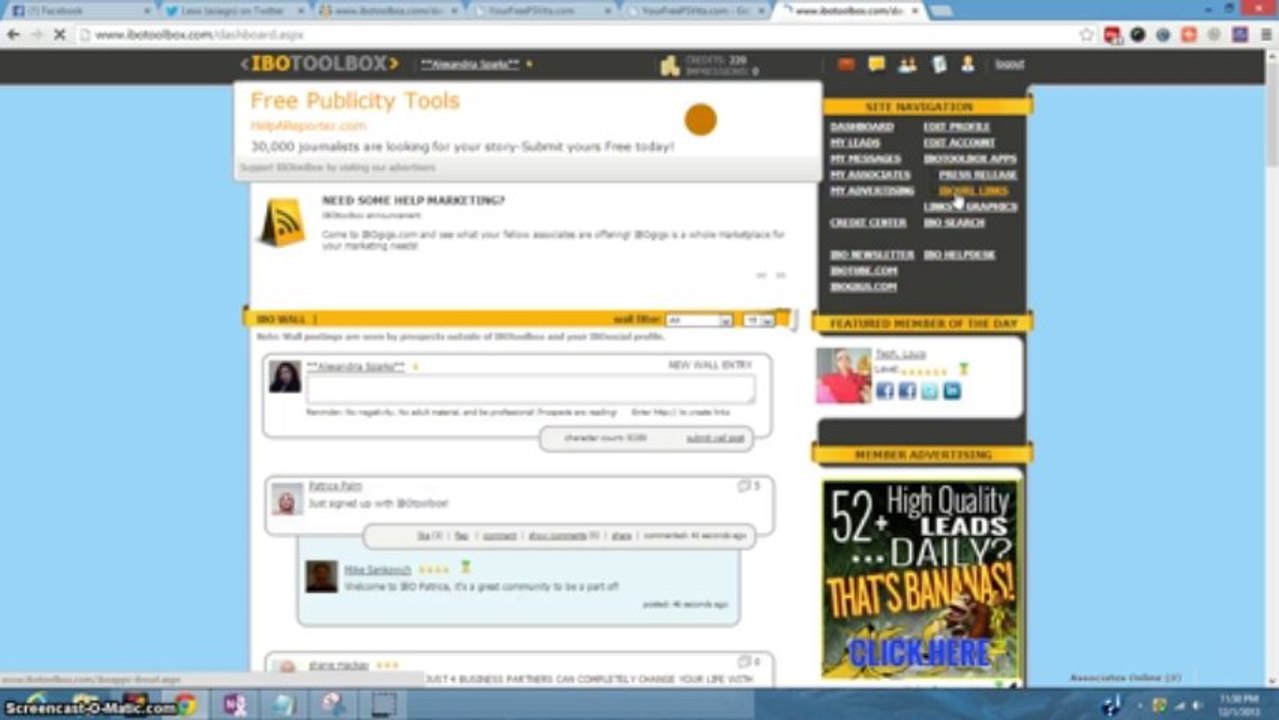1279x720 pixels.
Task: Open the associates people icon in header
Action: click(x=907, y=64)
